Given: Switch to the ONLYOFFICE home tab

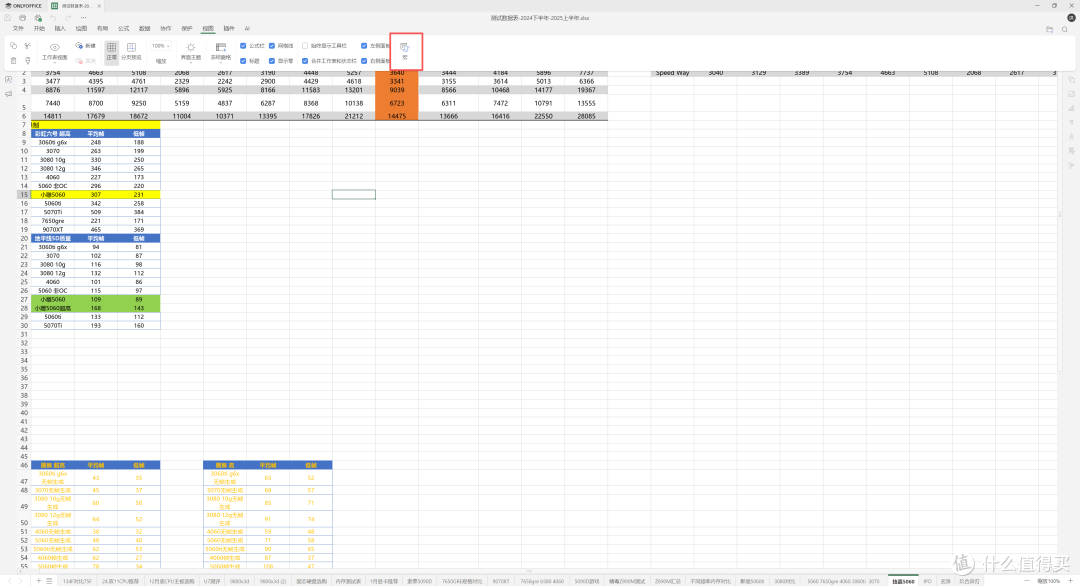Looking at the screenshot, I should pos(23,6).
